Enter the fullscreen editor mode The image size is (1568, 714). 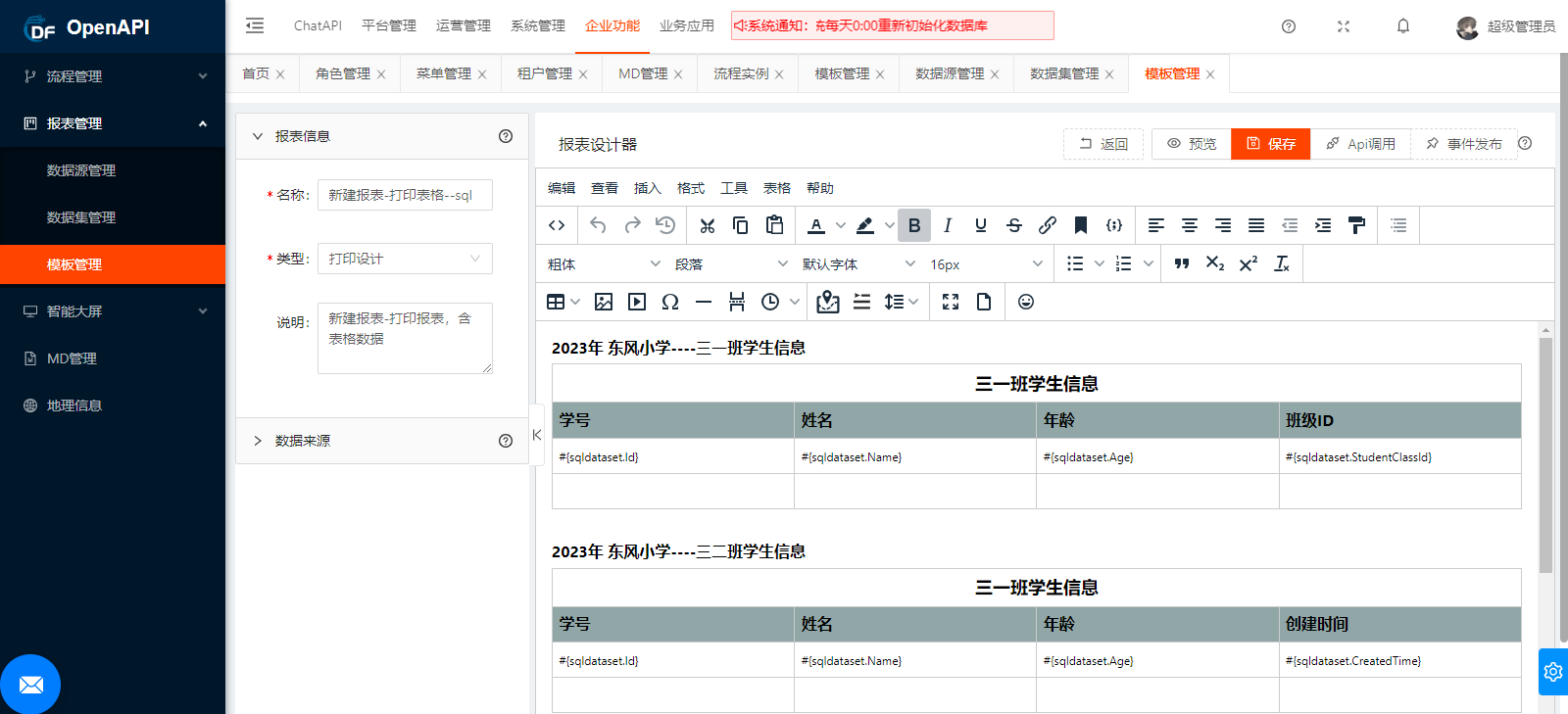click(951, 302)
